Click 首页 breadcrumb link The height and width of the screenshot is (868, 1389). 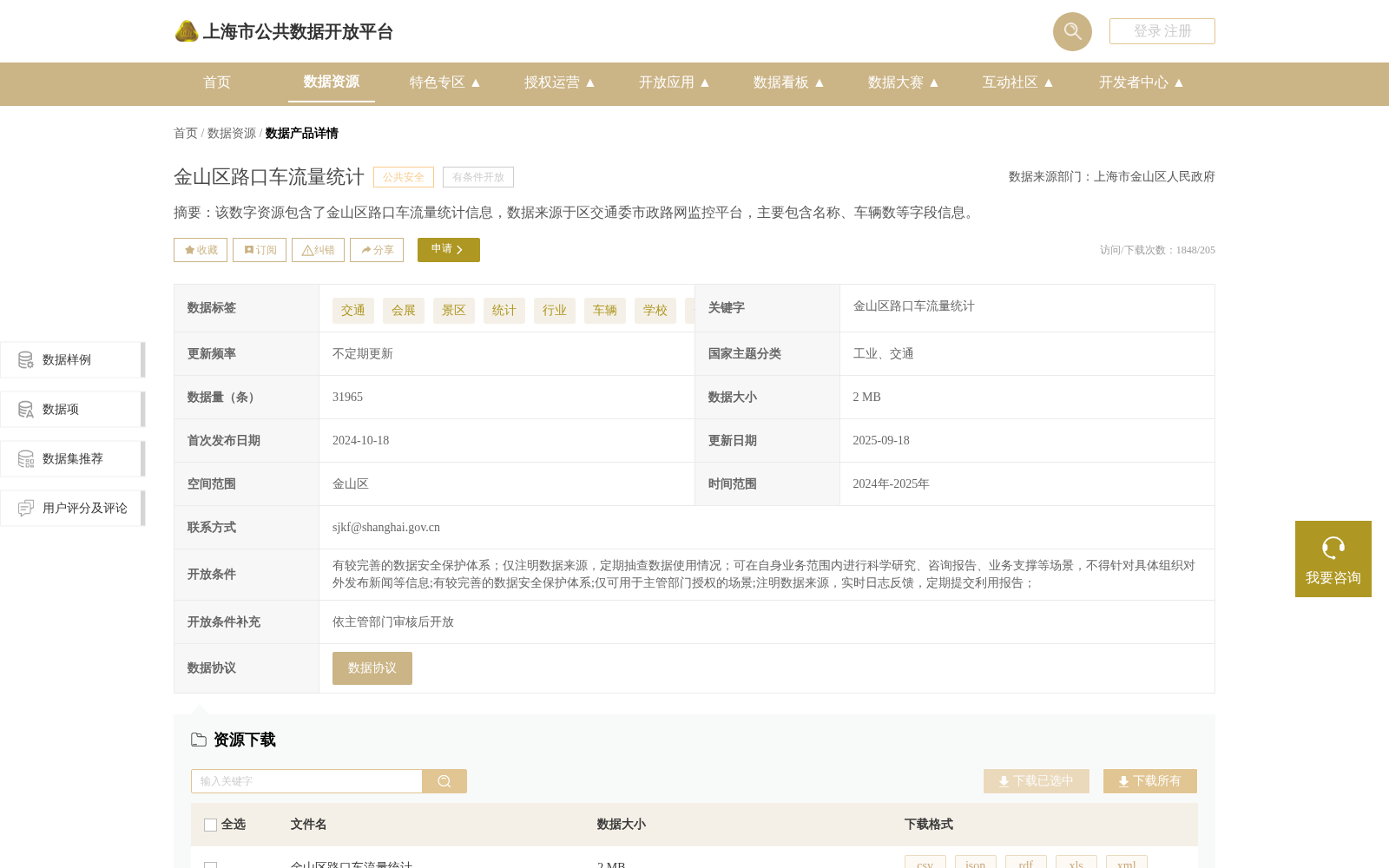click(x=186, y=133)
